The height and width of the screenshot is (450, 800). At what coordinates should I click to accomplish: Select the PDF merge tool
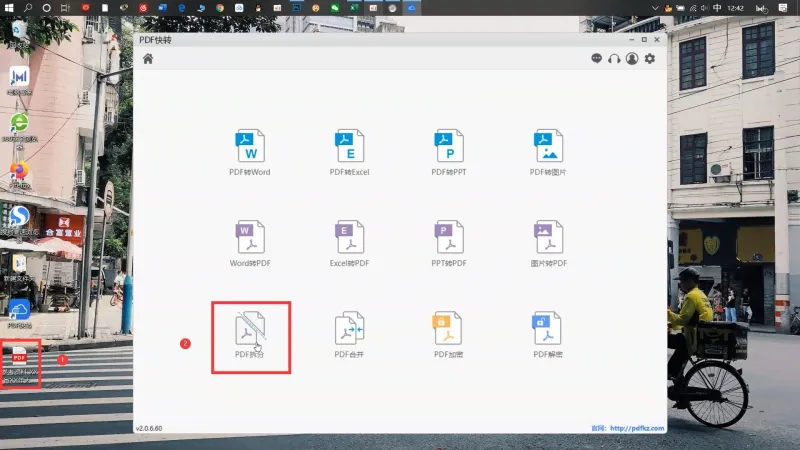349,335
